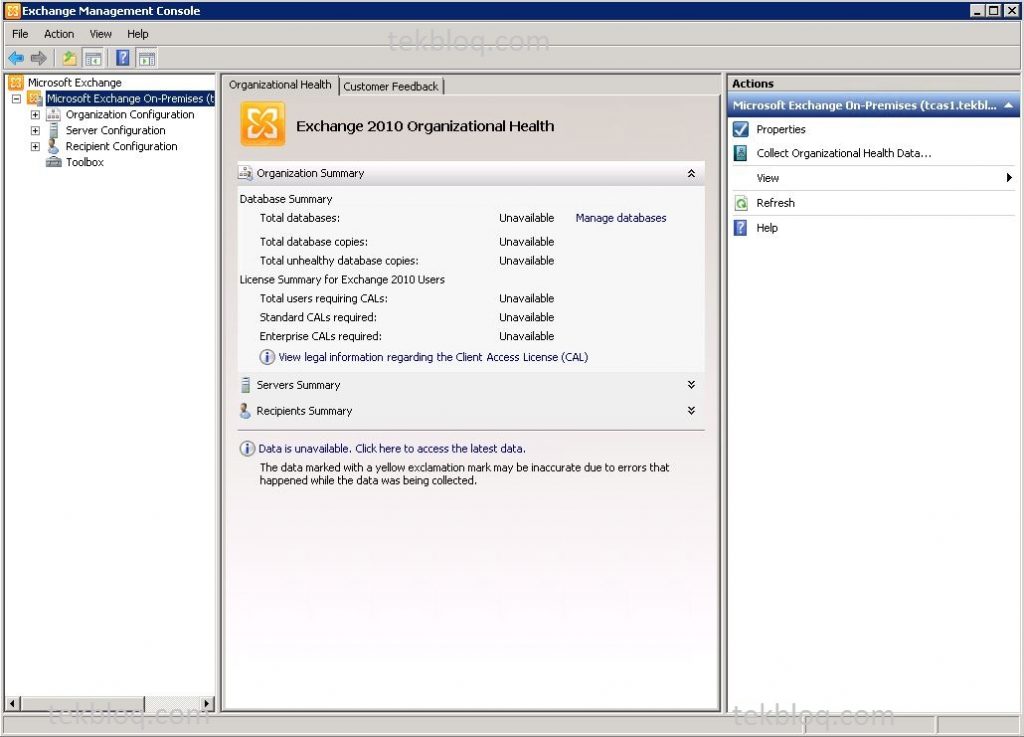Select the Microsoft Exchange root node
The width and height of the screenshot is (1024, 737).
(x=74, y=82)
